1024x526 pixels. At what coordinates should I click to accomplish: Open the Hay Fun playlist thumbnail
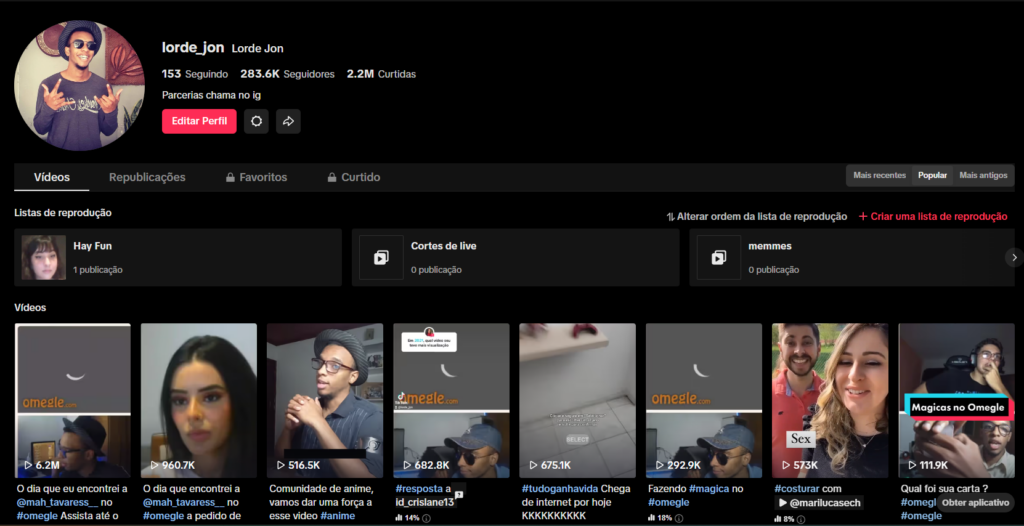click(x=44, y=257)
